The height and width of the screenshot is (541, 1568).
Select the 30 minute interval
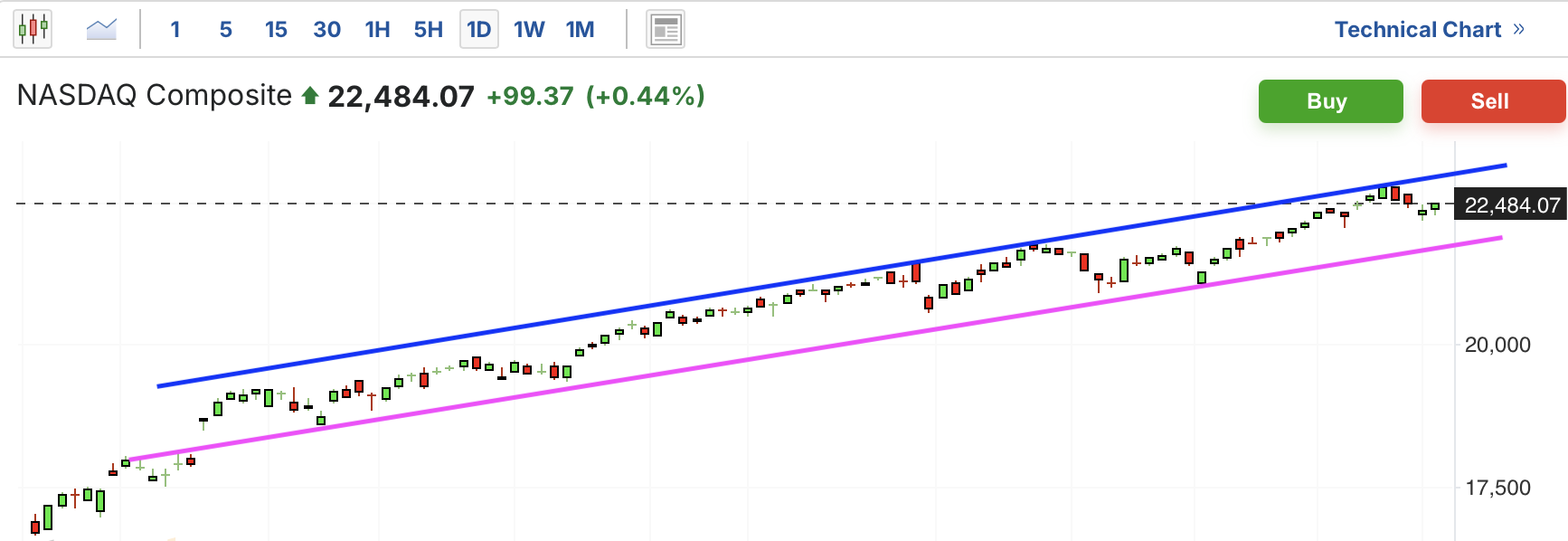pyautogui.click(x=326, y=29)
